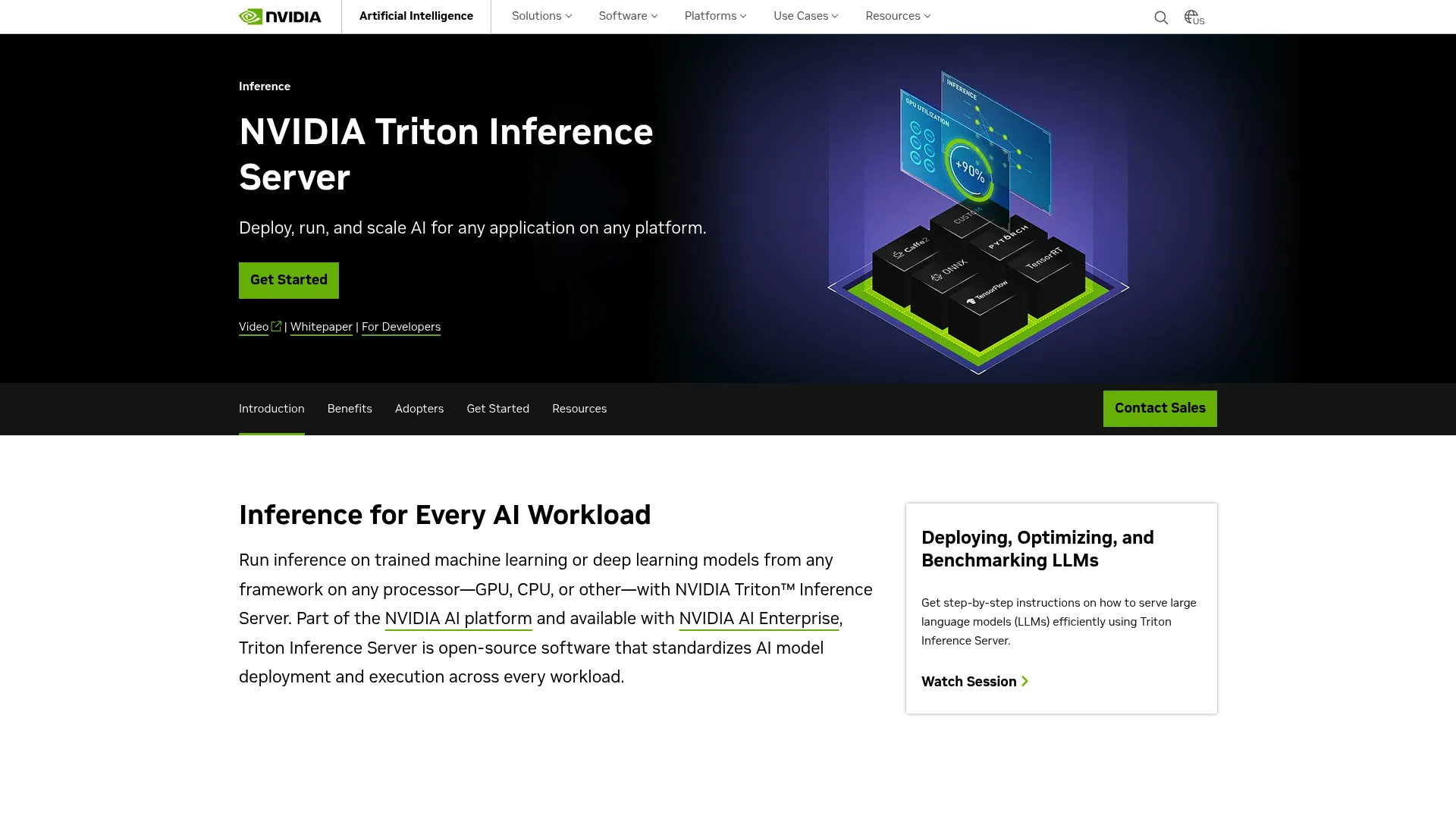The width and height of the screenshot is (1456, 819).
Task: Click the external link icon beside Video
Action: pyautogui.click(x=276, y=326)
